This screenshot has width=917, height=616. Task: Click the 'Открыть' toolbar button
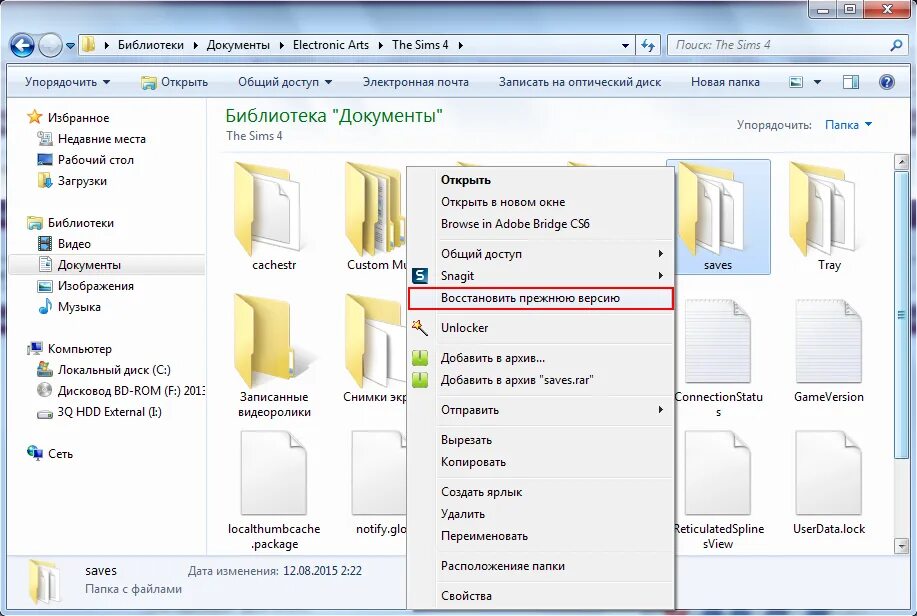174,82
